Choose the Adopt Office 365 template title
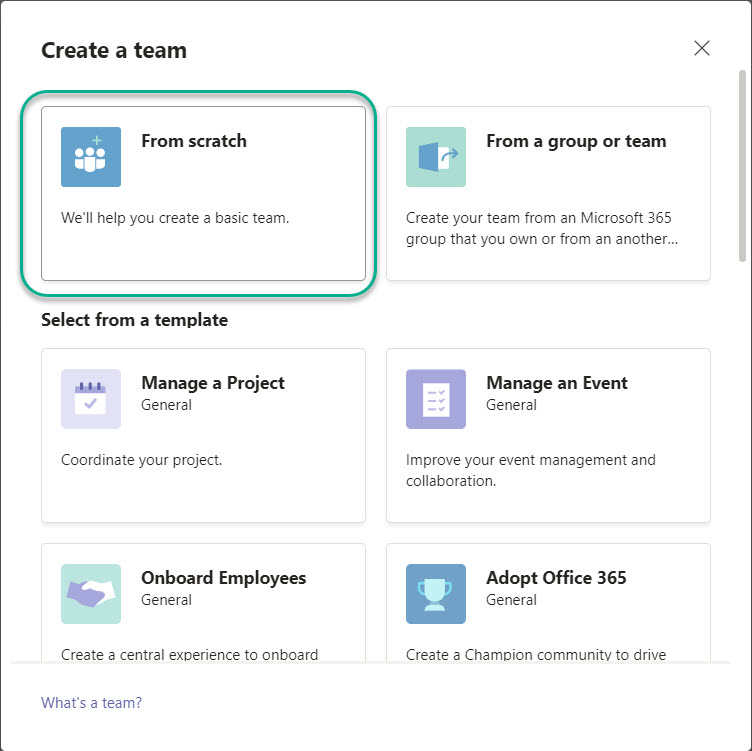 coord(556,578)
